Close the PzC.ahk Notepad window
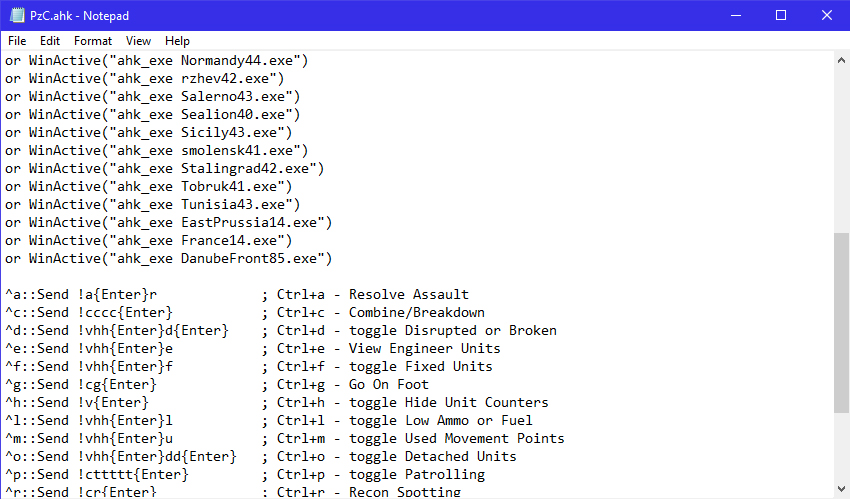Viewport: 850px width, 499px height. coord(827,15)
